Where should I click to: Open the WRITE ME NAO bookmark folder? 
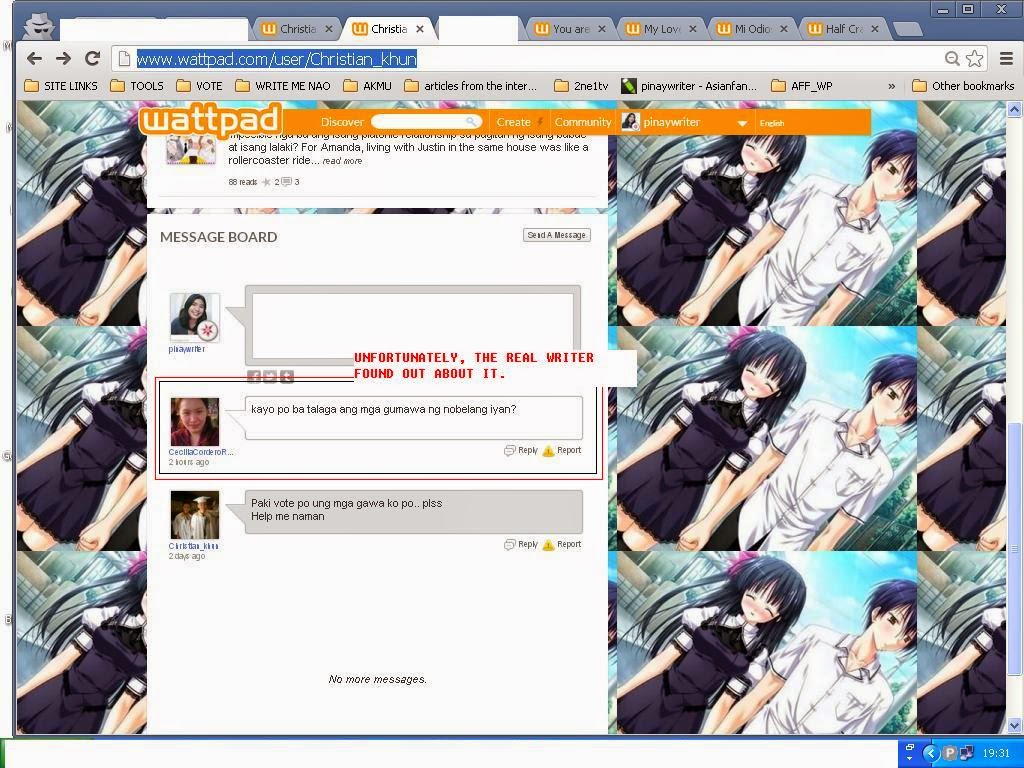click(x=283, y=86)
